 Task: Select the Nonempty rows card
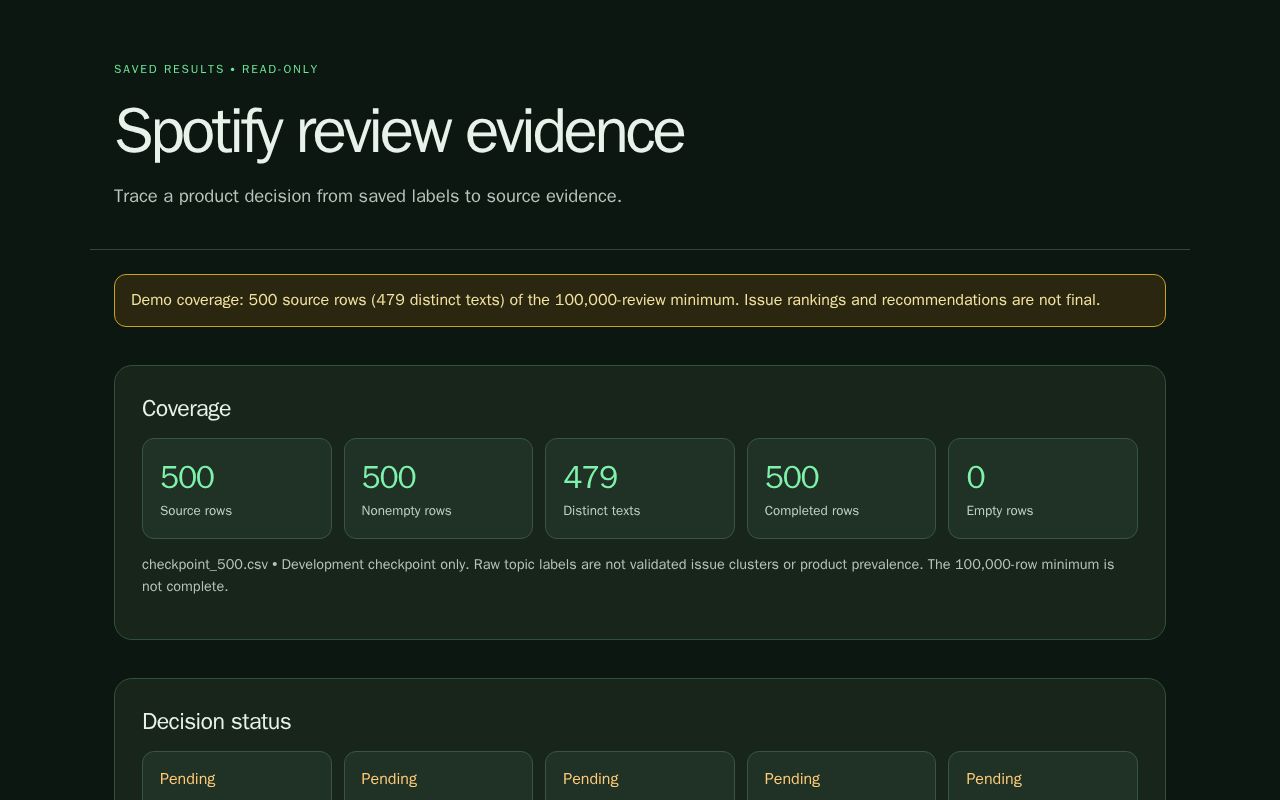(438, 488)
